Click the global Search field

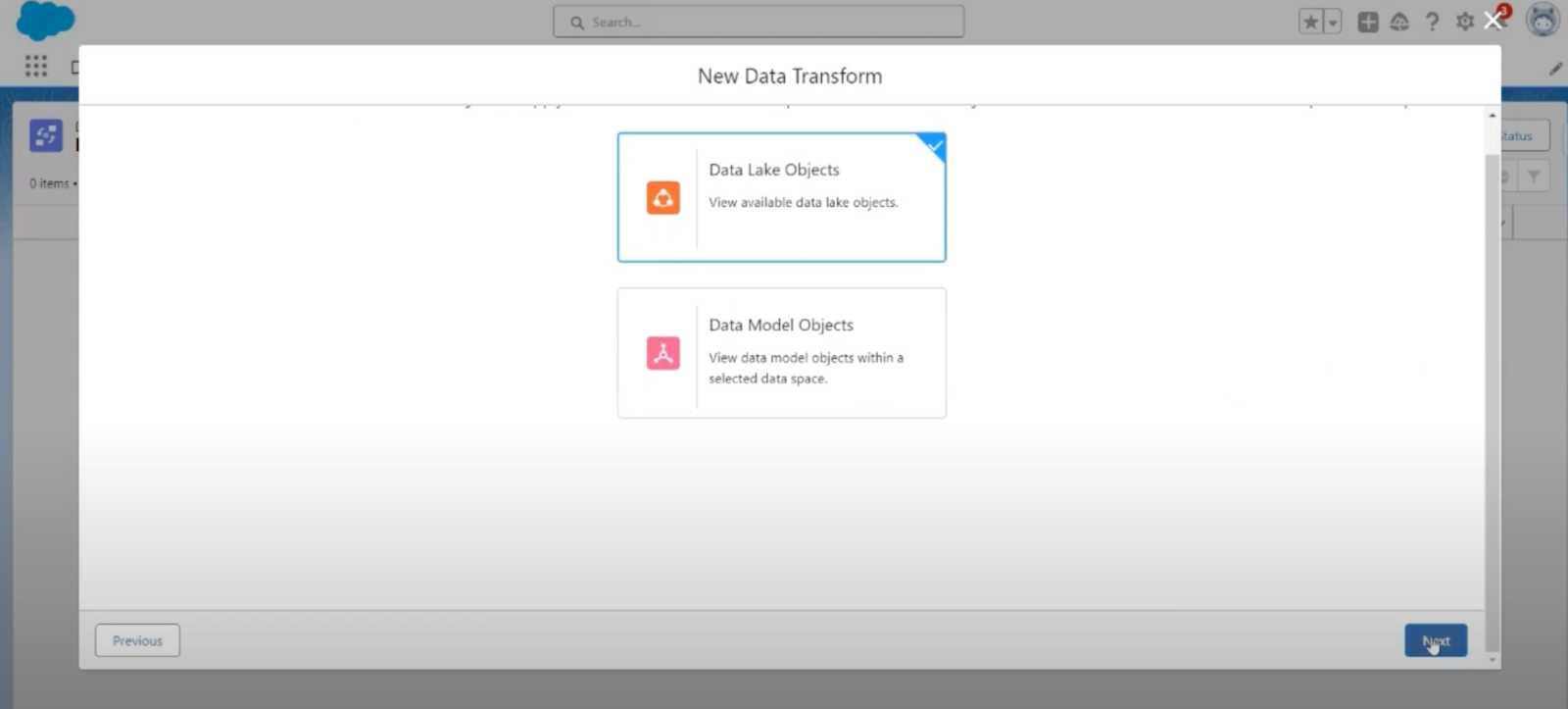tap(759, 22)
